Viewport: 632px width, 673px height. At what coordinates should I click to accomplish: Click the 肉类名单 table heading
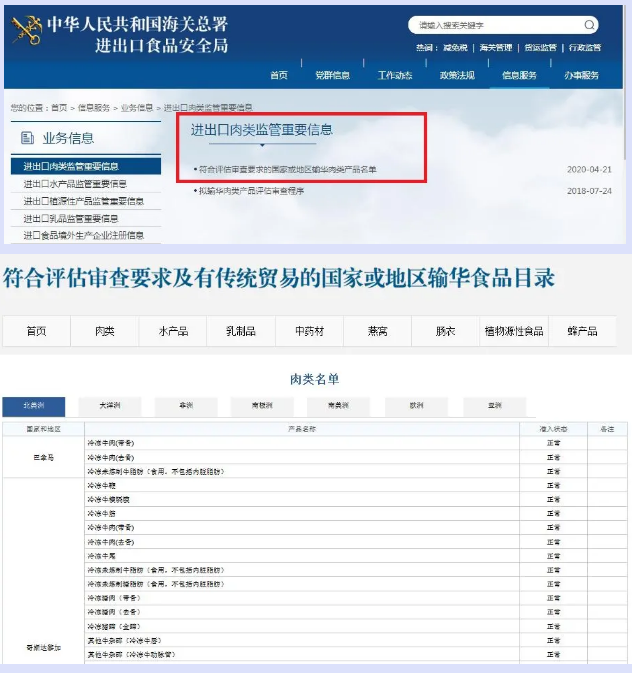point(315,379)
